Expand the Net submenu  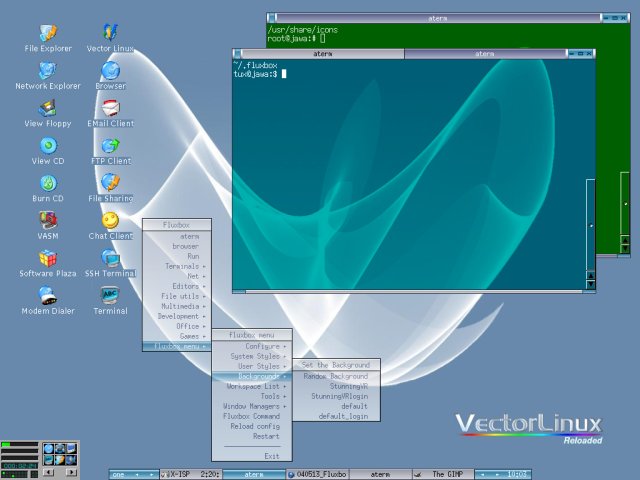tap(177, 276)
